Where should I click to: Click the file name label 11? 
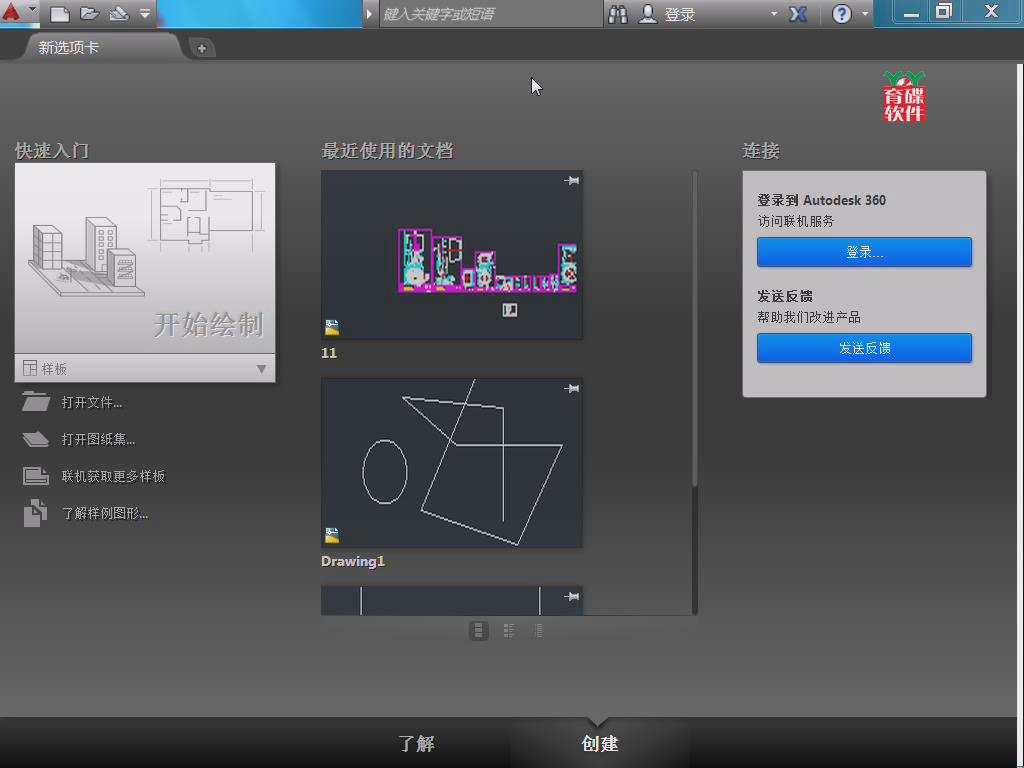329,353
